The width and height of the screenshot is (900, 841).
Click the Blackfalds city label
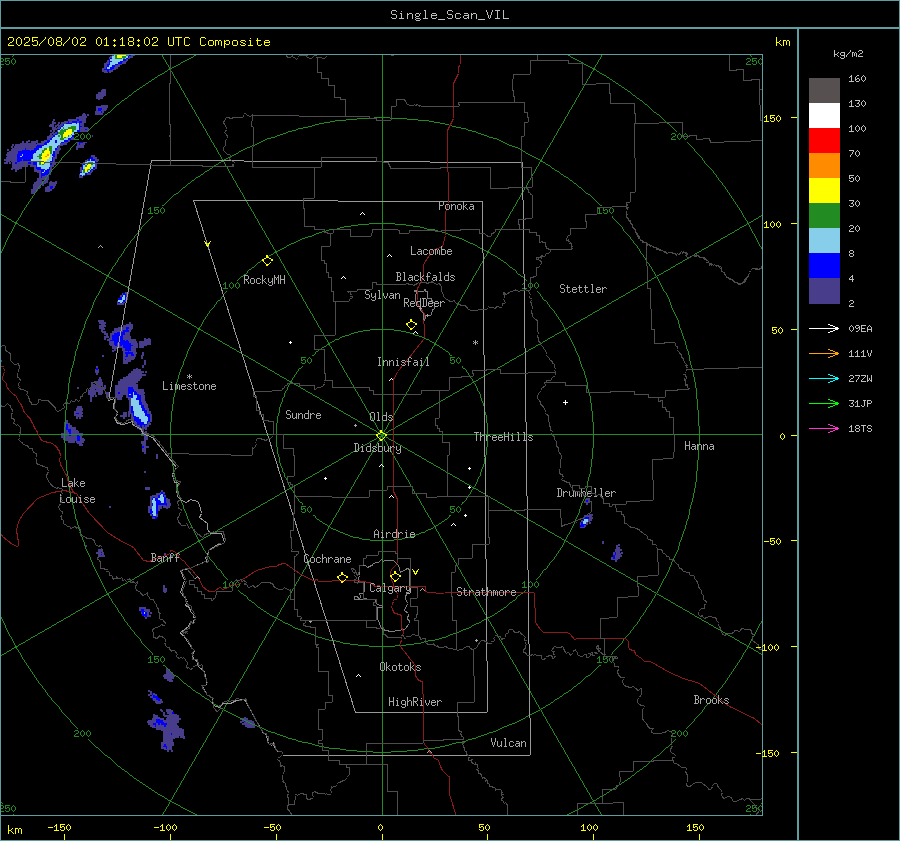coord(425,277)
